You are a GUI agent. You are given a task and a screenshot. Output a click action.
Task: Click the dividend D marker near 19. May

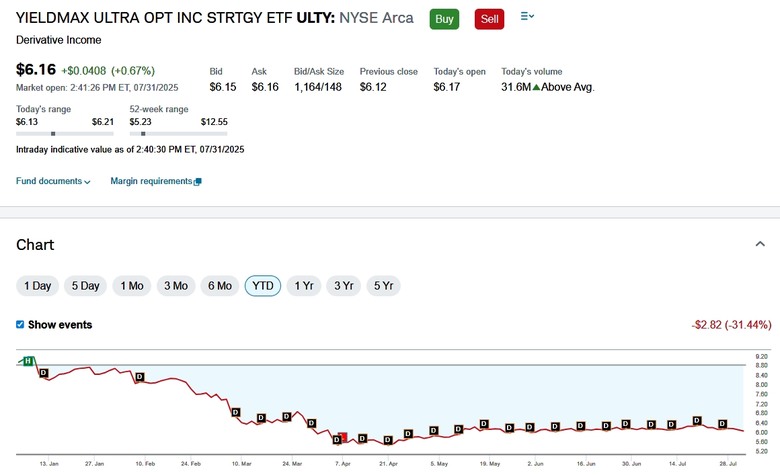(x=484, y=424)
